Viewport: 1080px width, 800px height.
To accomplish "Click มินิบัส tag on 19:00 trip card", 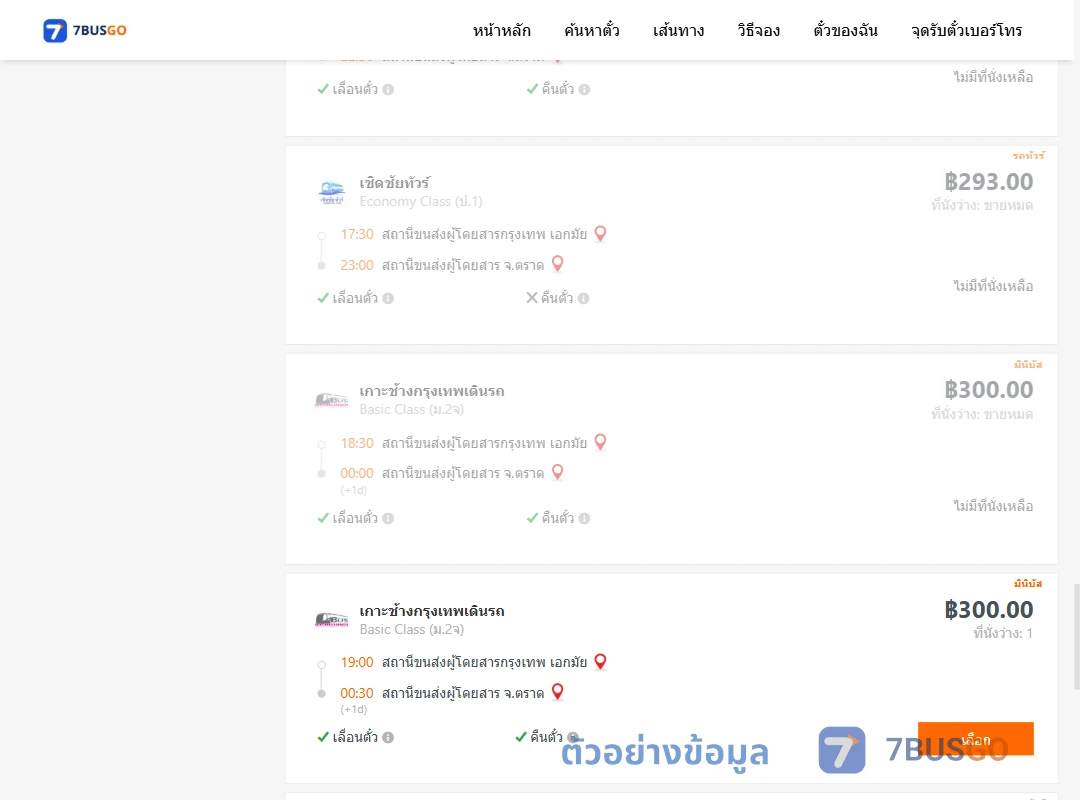I will click(1028, 584).
